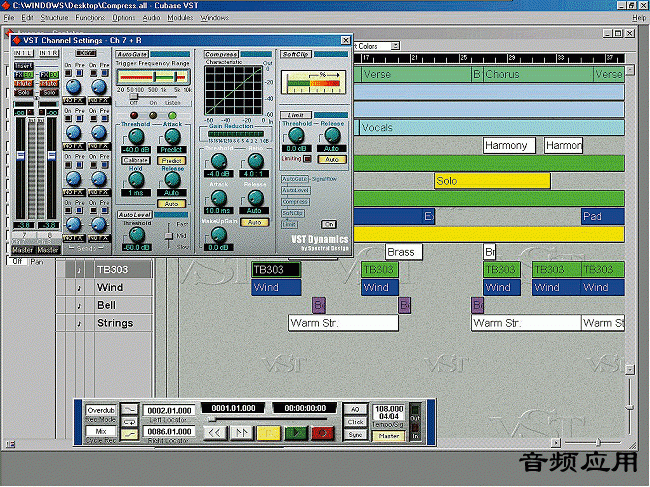Click the 108.000 tempo value

click(389, 409)
